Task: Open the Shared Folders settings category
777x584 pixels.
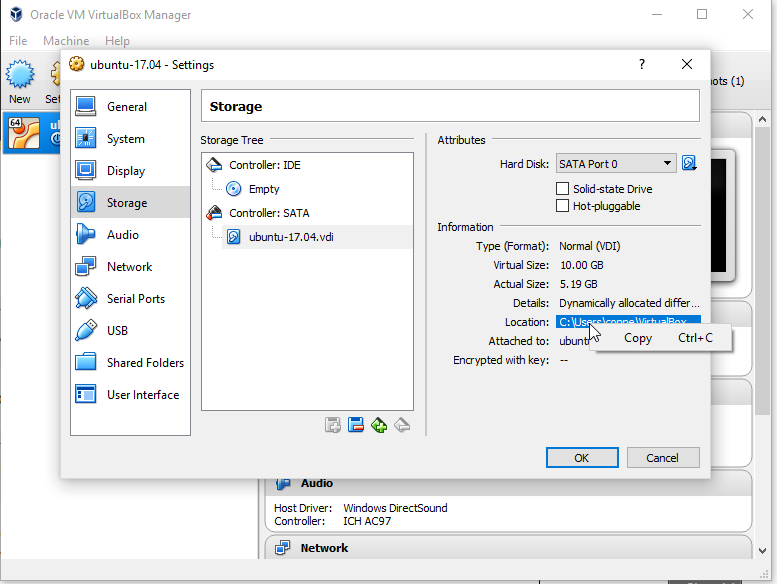Action: coord(145,363)
